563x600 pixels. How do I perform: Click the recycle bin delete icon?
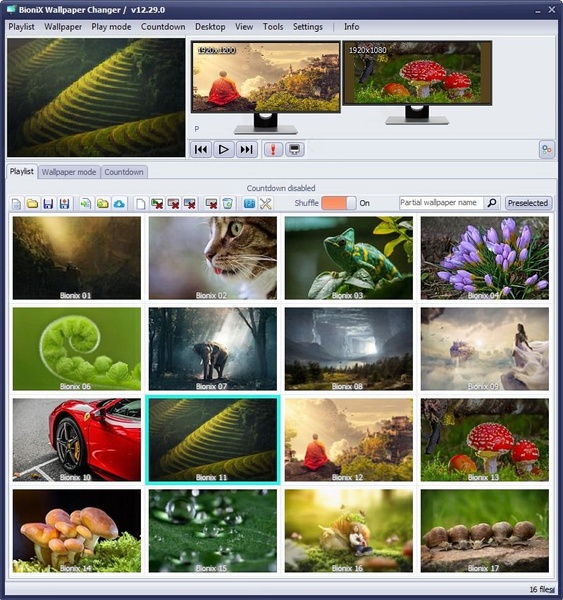point(227,203)
